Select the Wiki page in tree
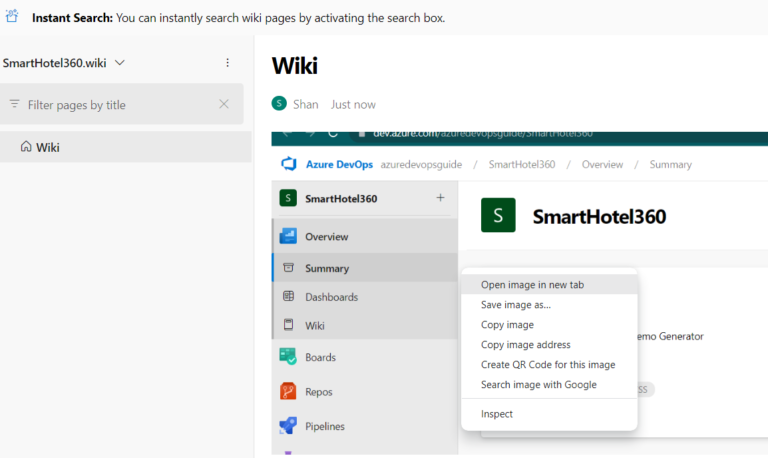The width and height of the screenshot is (768, 458). [x=48, y=147]
